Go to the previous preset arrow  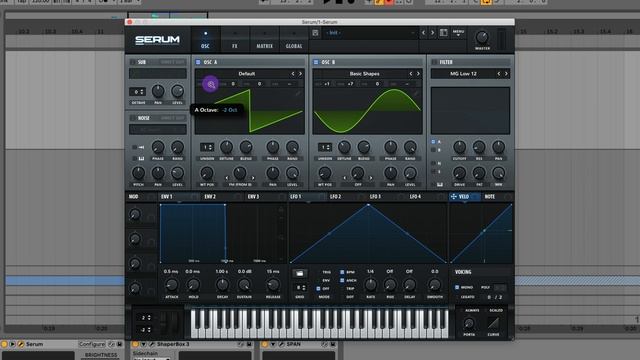[x=423, y=33]
